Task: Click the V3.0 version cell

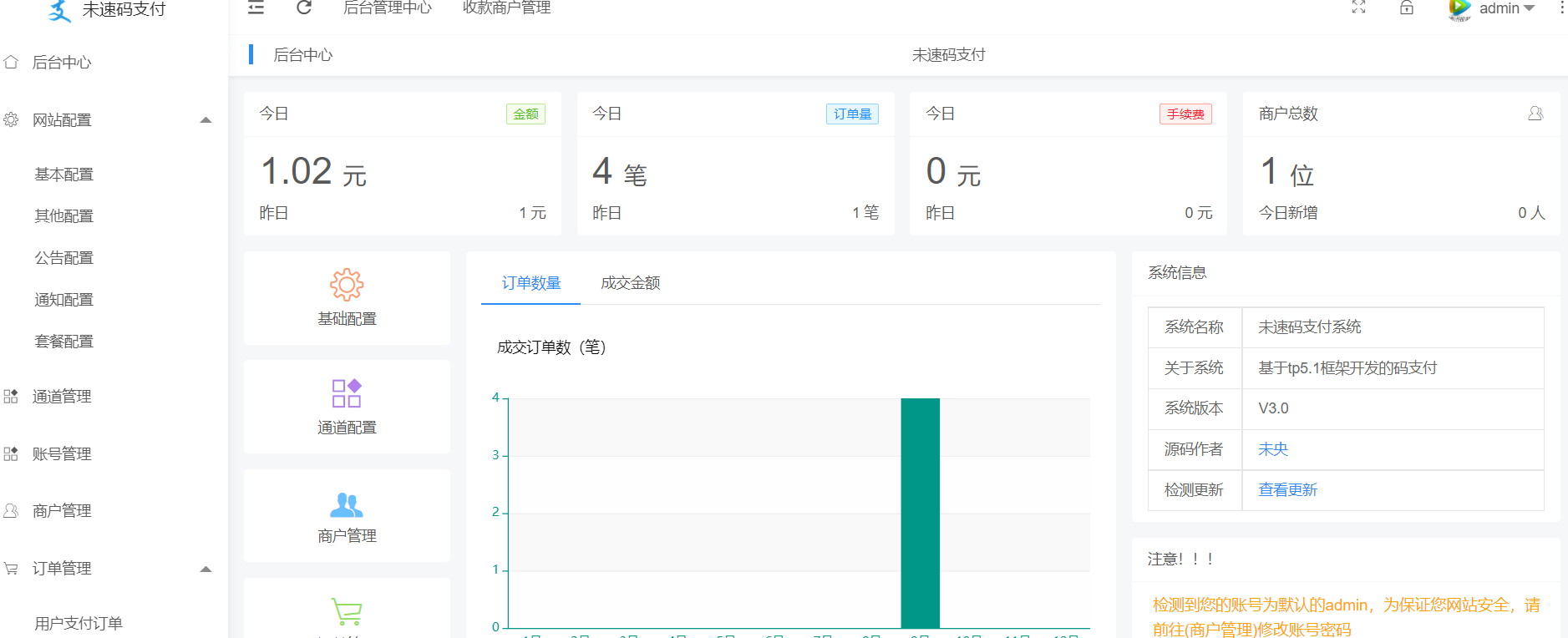Action: (1393, 408)
